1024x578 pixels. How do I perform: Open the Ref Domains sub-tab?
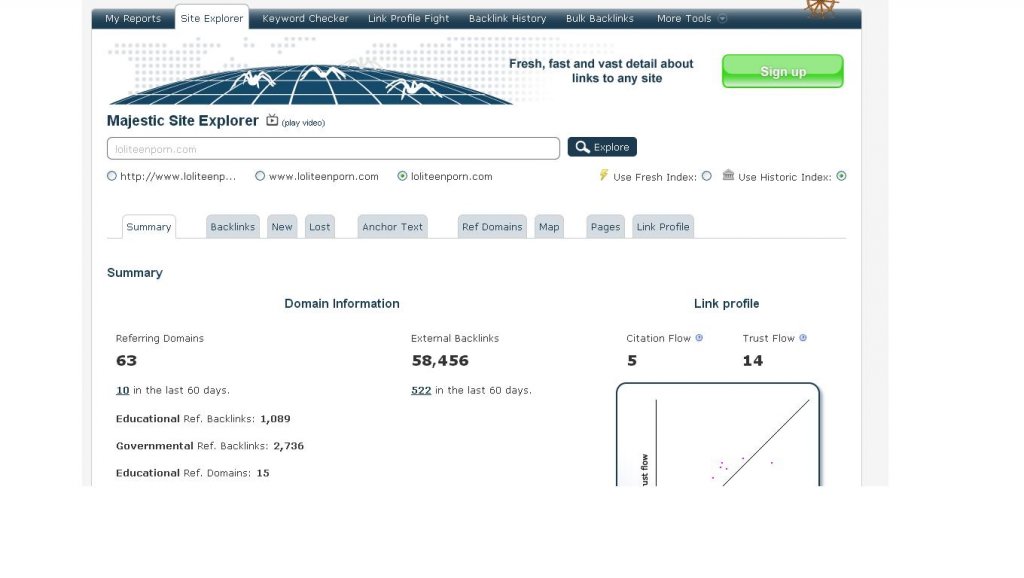[492, 227]
